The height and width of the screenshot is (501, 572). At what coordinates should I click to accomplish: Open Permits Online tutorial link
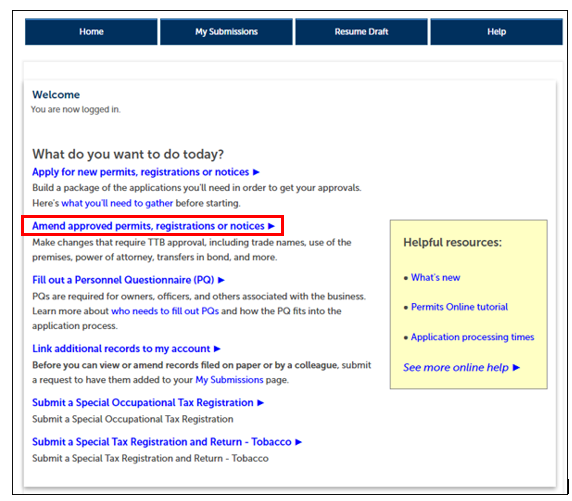click(459, 307)
